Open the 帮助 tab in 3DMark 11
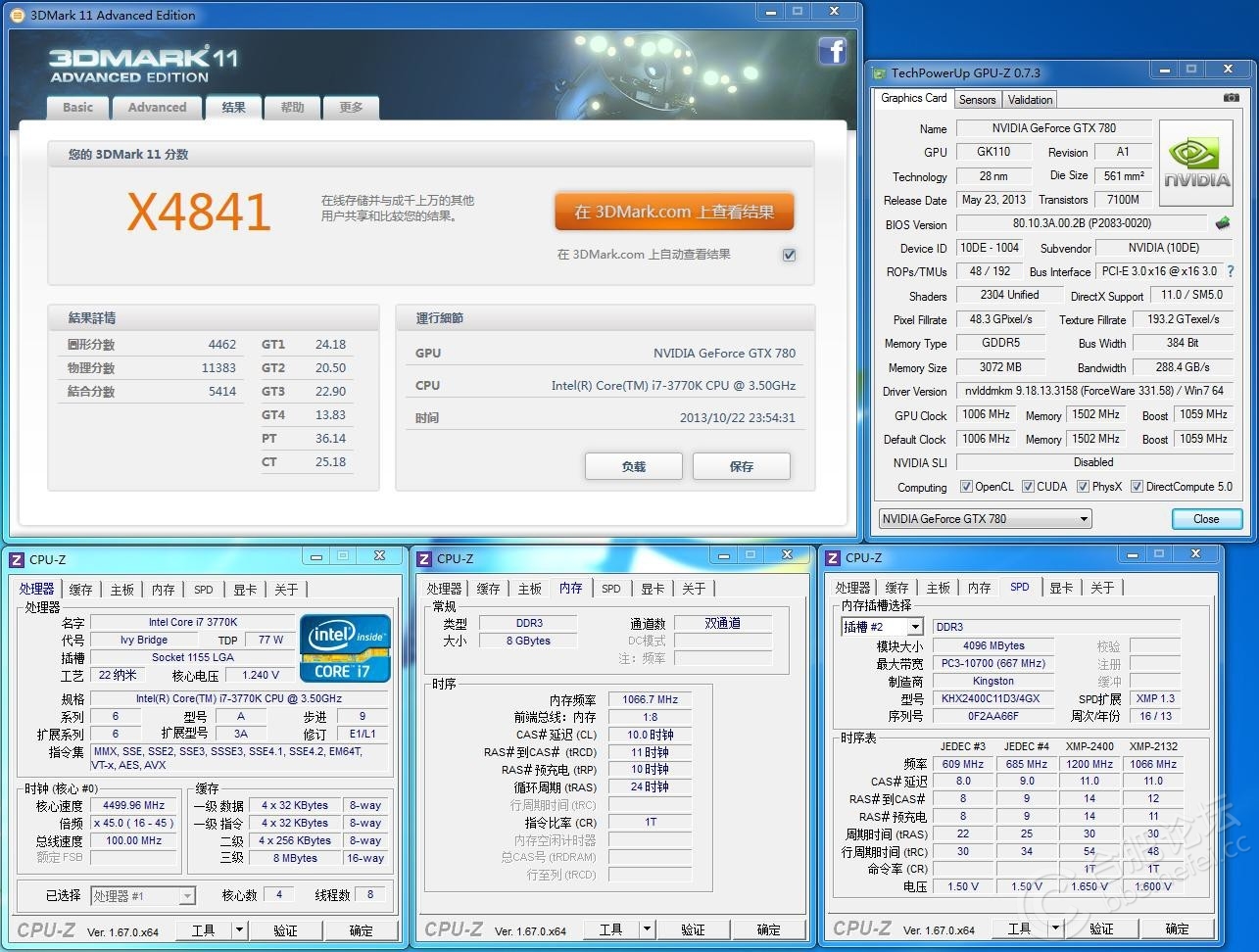 [292, 108]
